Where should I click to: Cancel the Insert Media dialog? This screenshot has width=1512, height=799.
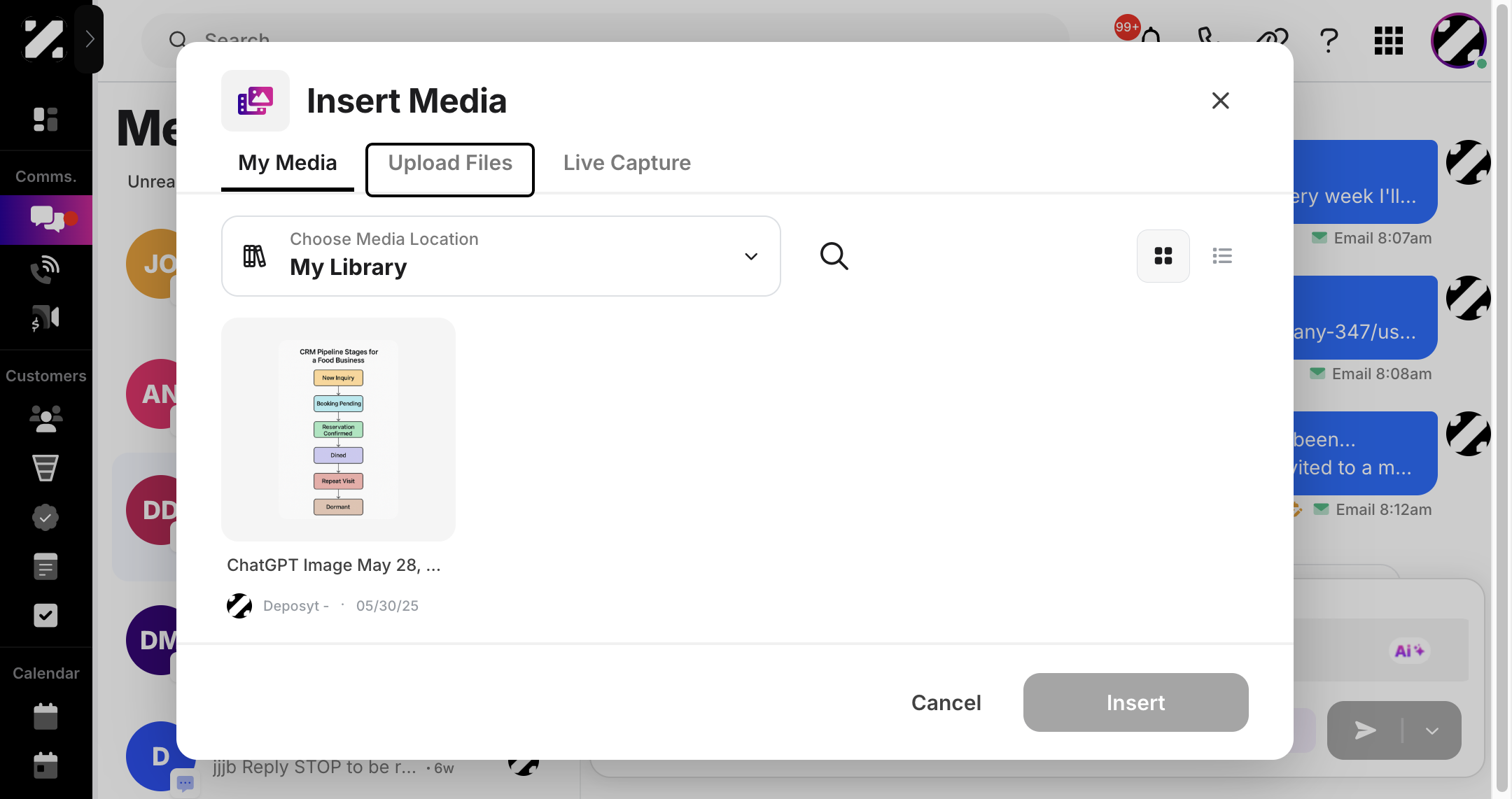[x=946, y=702]
